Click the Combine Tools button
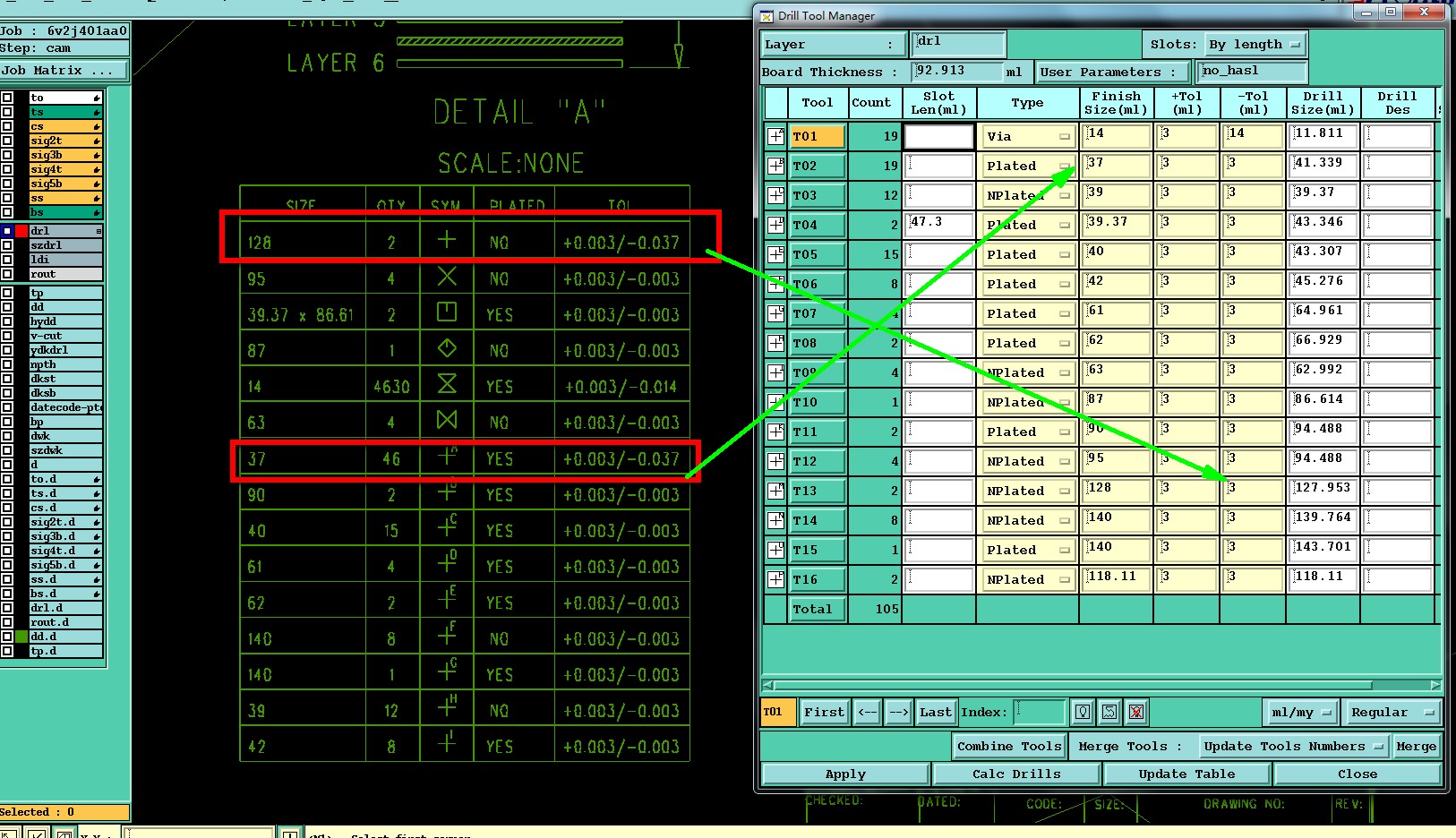The height and width of the screenshot is (838, 1456). (x=1009, y=746)
